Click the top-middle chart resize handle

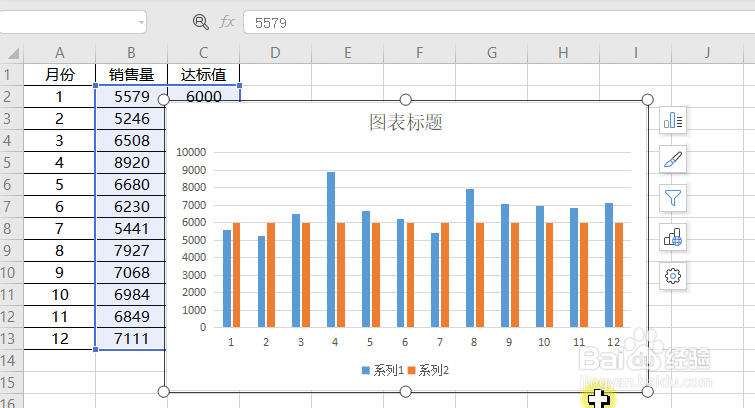point(406,100)
